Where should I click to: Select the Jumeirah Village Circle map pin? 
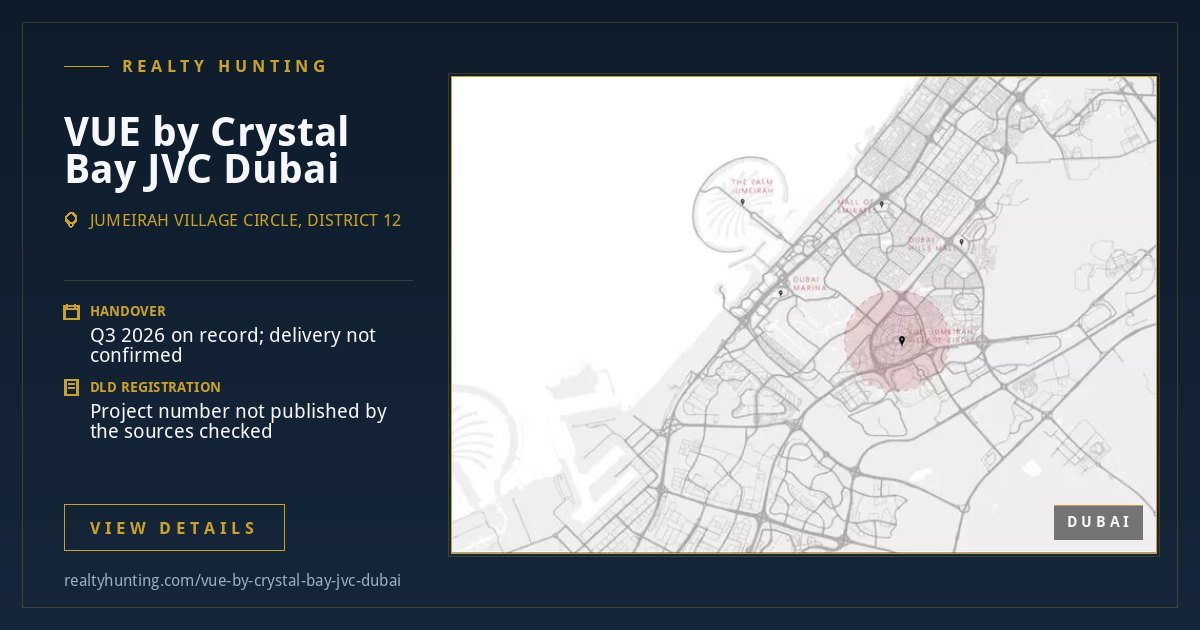(x=902, y=341)
